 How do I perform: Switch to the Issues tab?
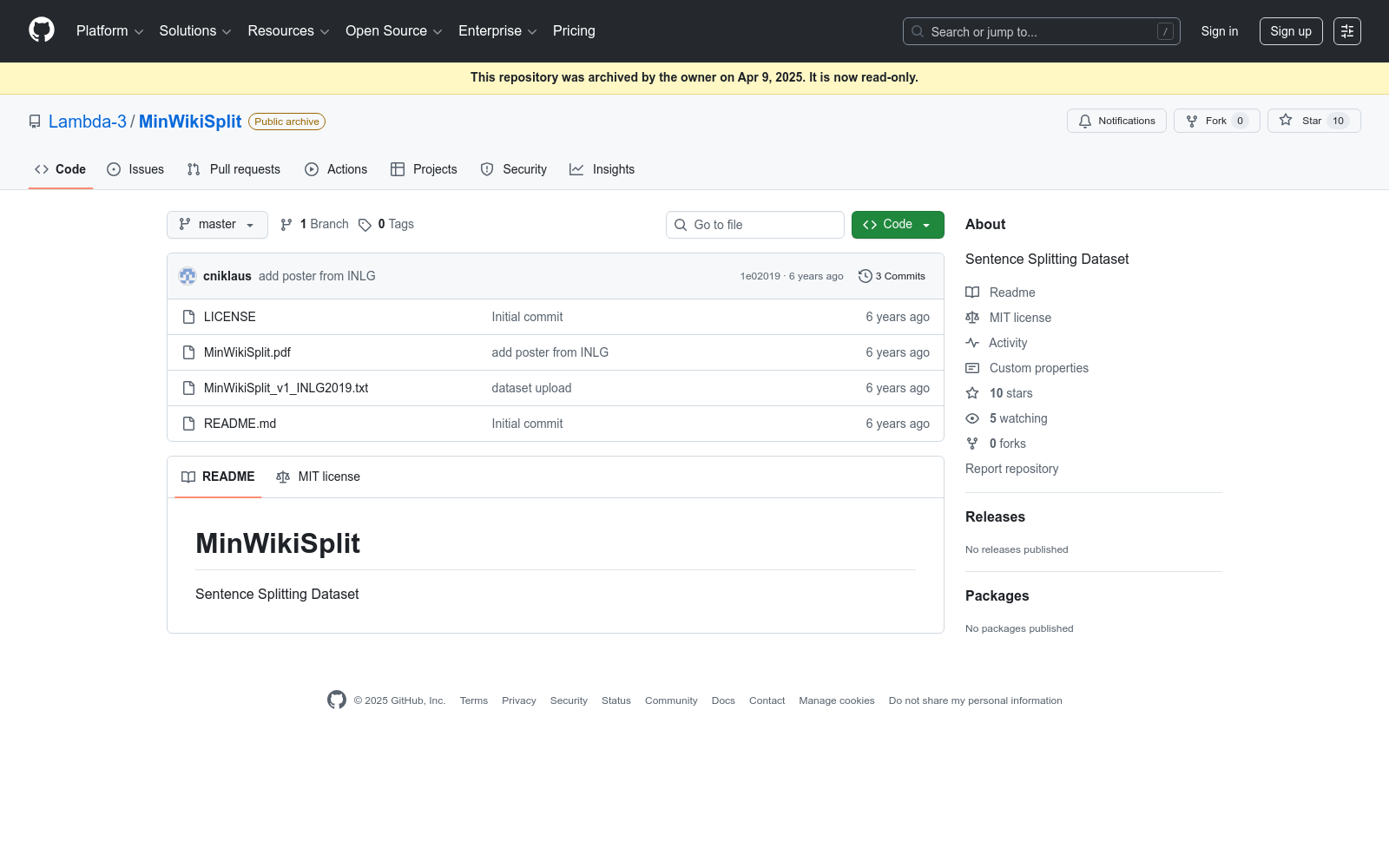click(135, 169)
